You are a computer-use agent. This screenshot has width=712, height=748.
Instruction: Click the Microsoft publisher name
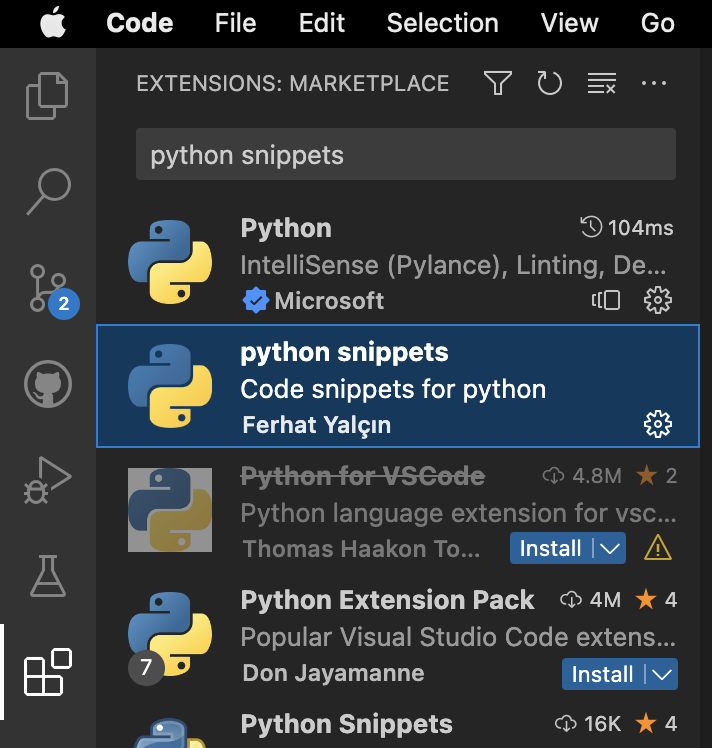click(329, 301)
